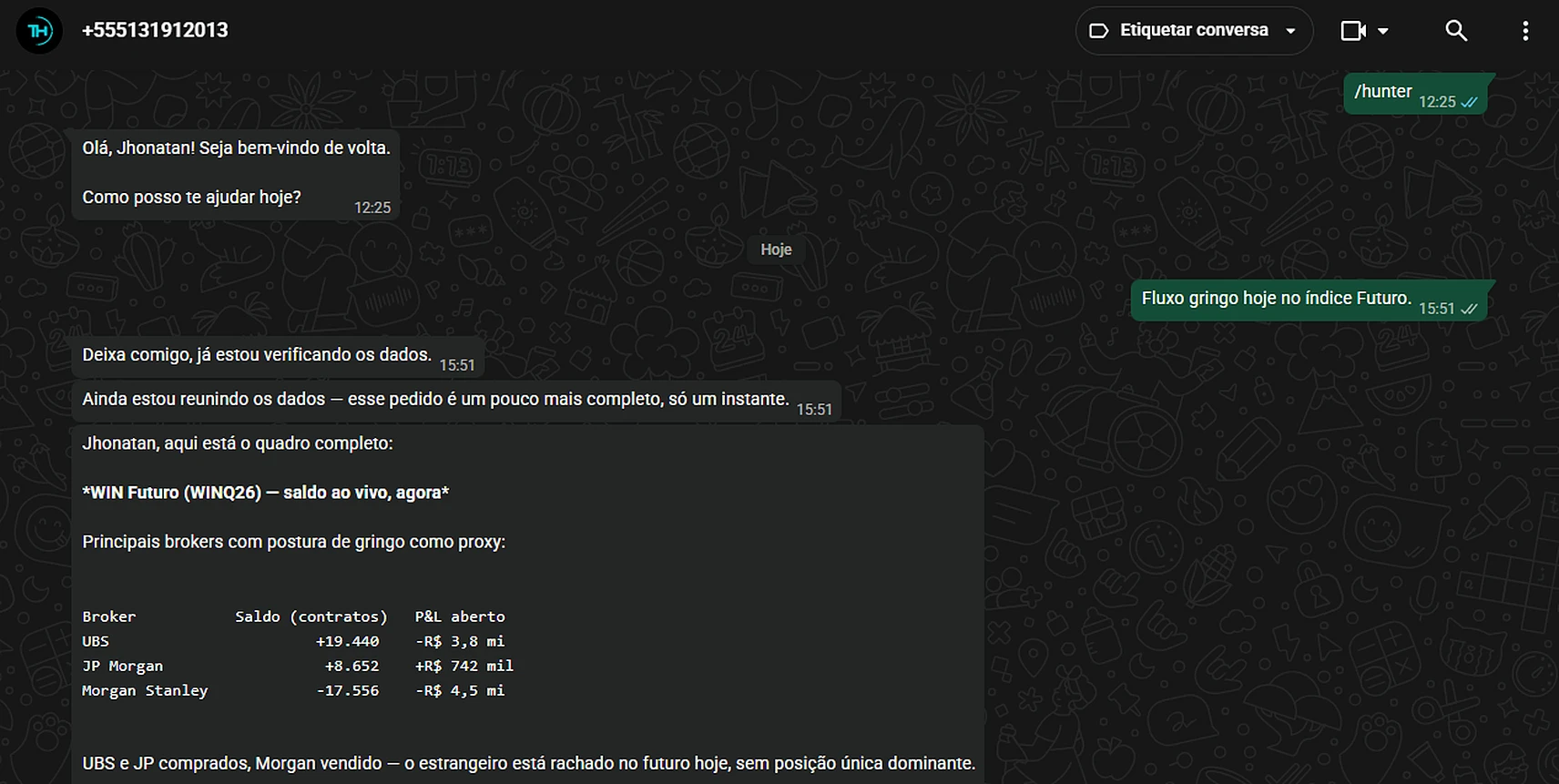Screen dimensions: 1559x784
Task: Click the Morgan Stanley row in table
Action: click(x=293, y=691)
